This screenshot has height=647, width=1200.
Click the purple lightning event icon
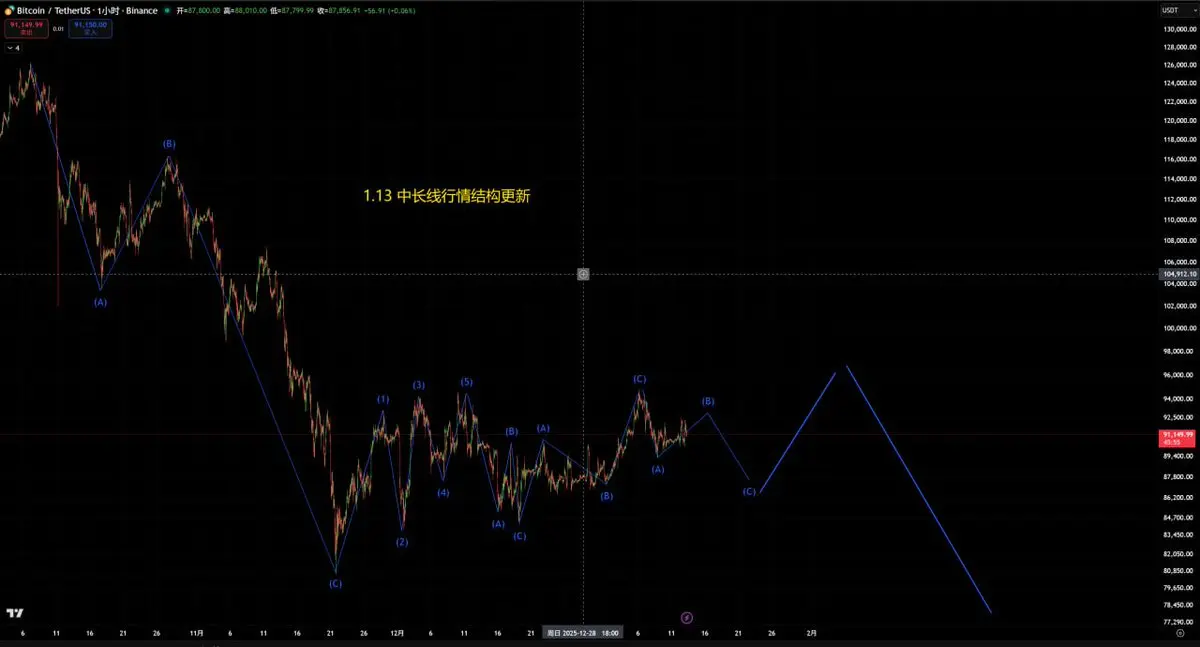(x=687, y=618)
